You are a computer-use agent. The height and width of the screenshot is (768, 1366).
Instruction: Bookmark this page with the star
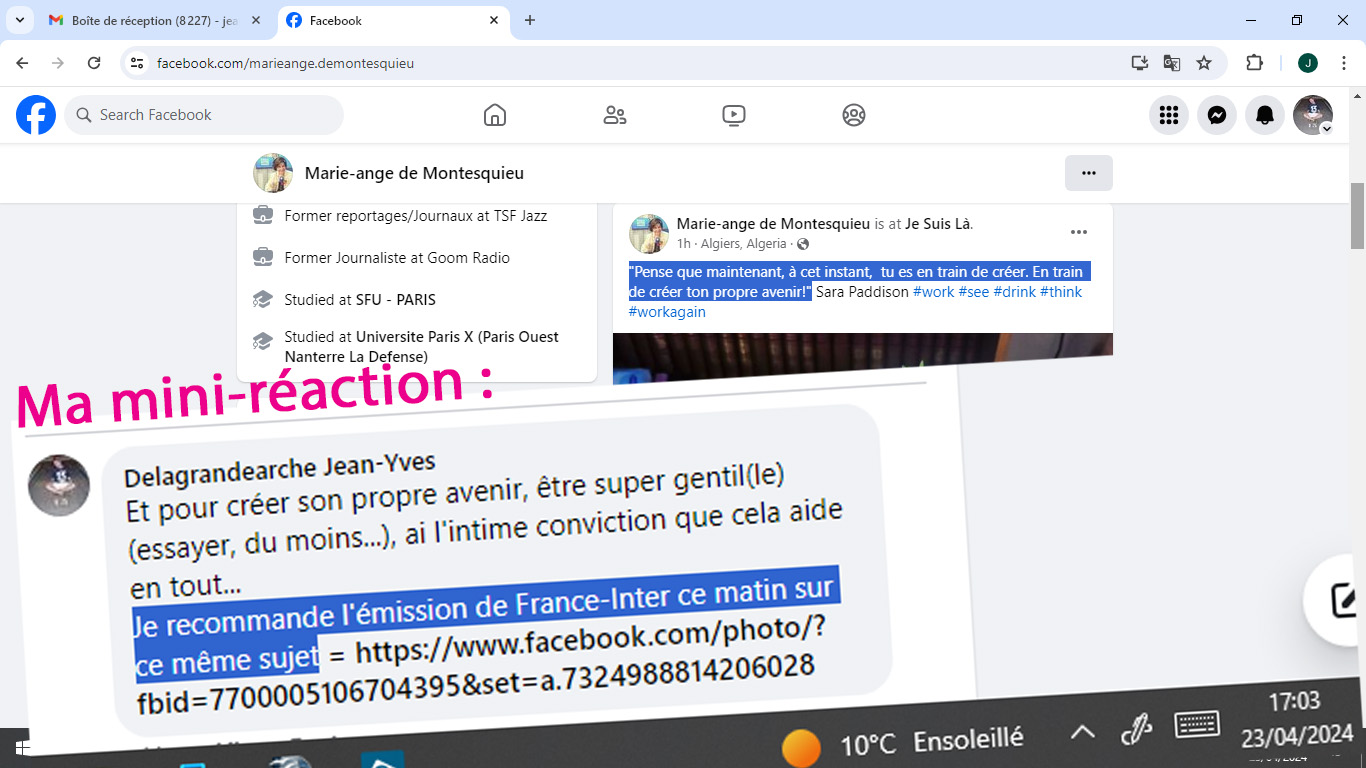(x=1204, y=63)
